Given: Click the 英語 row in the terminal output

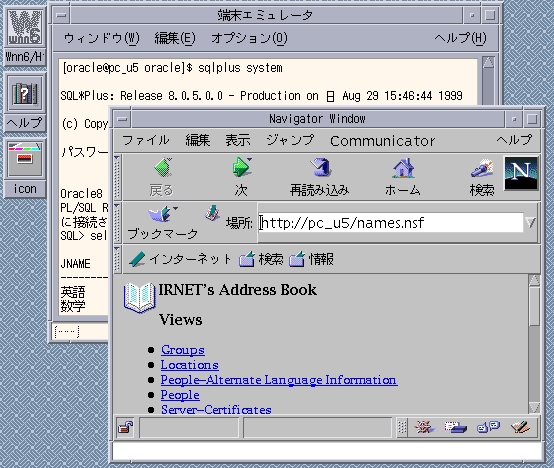Looking at the screenshot, I should pyautogui.click(x=73, y=292).
